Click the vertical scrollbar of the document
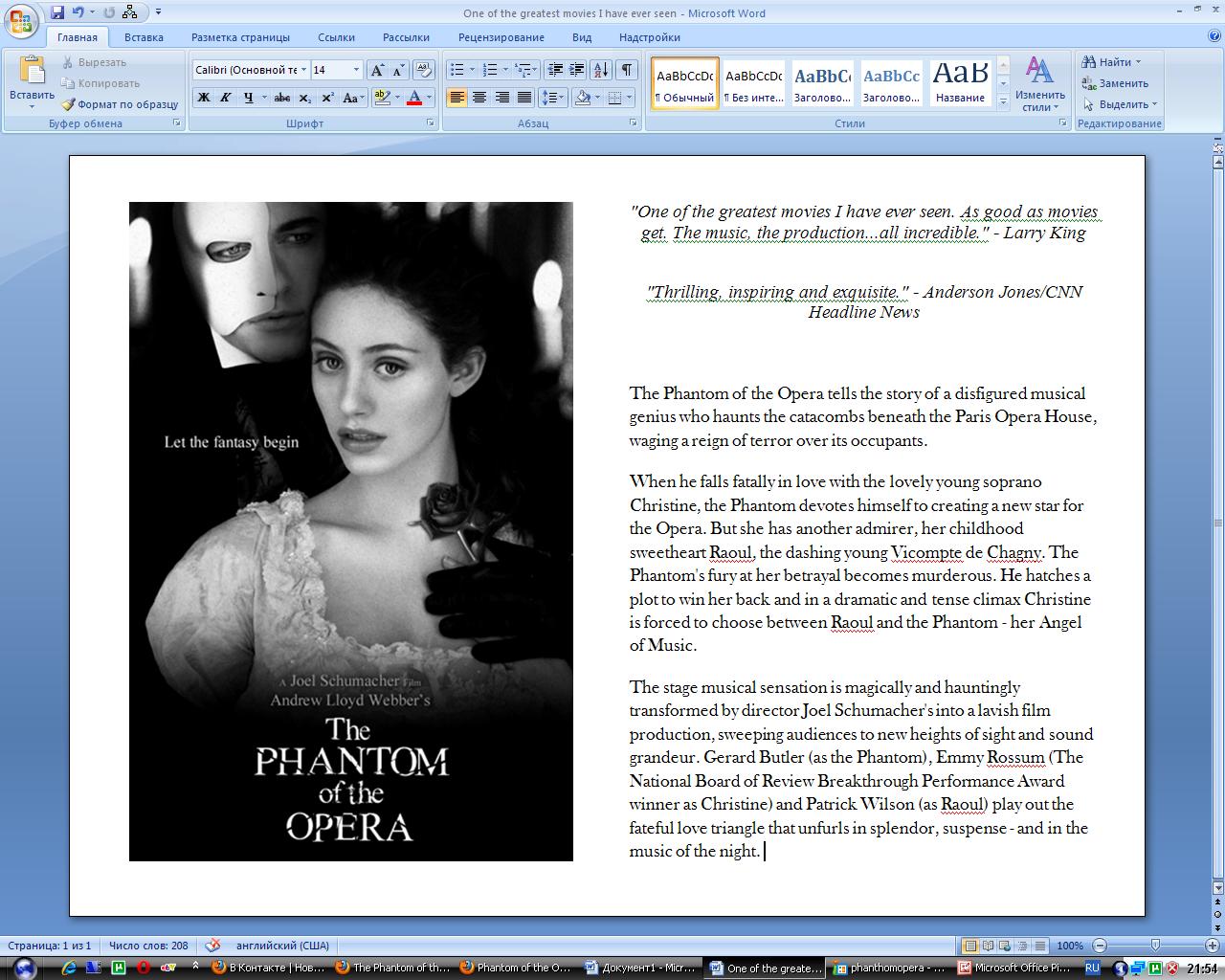This screenshot has height=980, width=1225. (x=1217, y=523)
